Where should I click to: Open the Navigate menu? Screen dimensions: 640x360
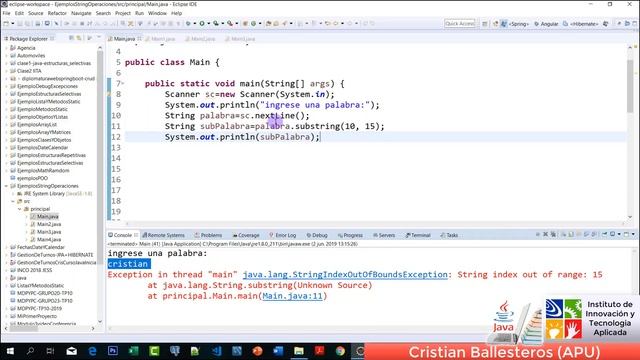(x=81, y=13)
